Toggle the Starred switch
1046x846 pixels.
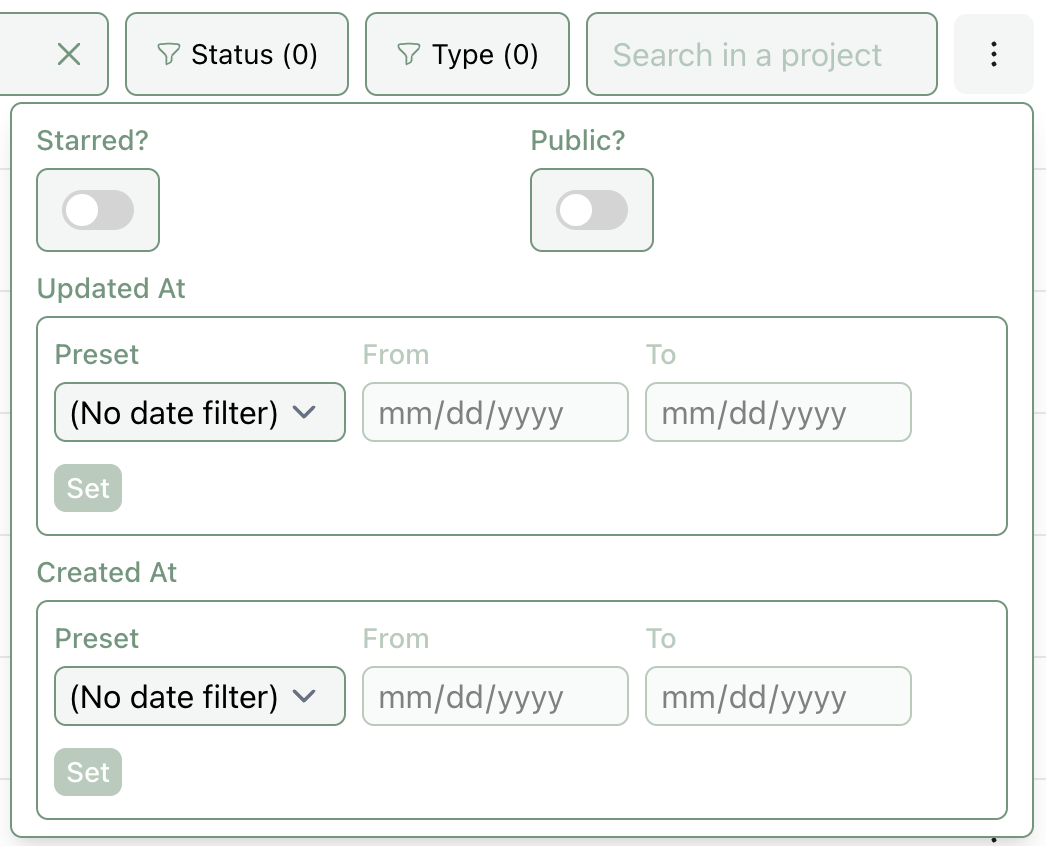pos(97,210)
